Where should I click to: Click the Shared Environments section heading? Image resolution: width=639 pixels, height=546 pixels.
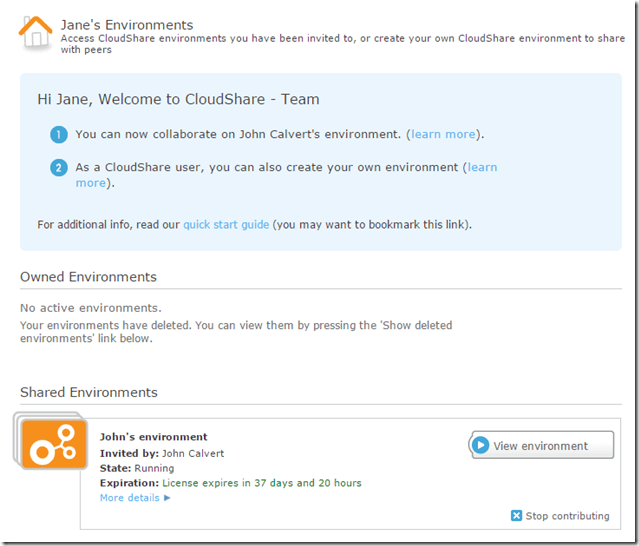[89, 392]
